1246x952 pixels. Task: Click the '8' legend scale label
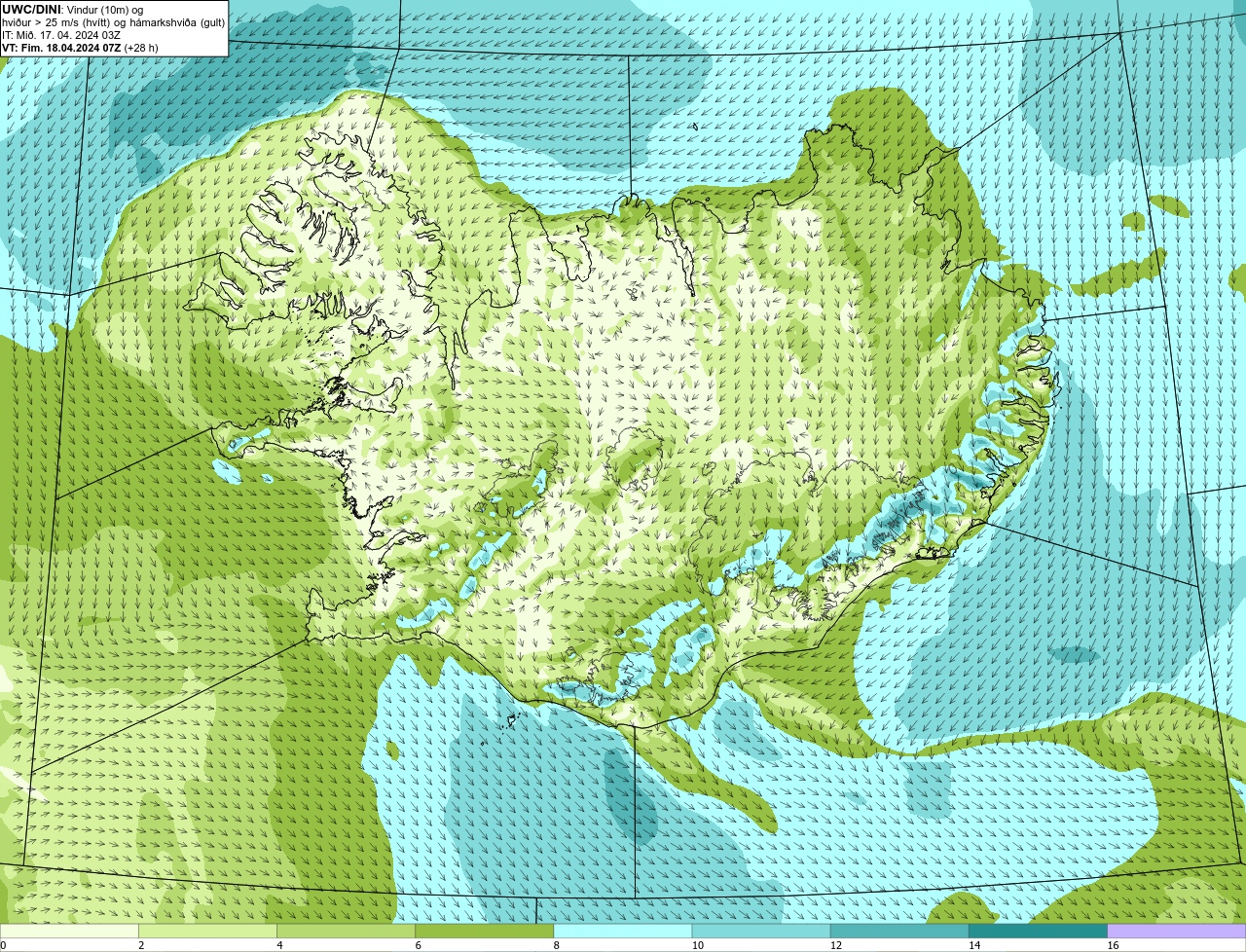(557, 945)
